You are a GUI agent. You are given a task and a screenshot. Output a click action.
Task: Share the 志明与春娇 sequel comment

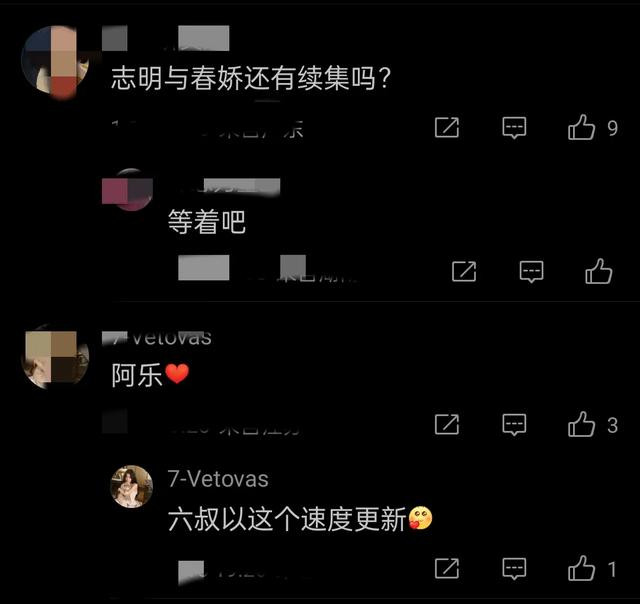(x=447, y=127)
